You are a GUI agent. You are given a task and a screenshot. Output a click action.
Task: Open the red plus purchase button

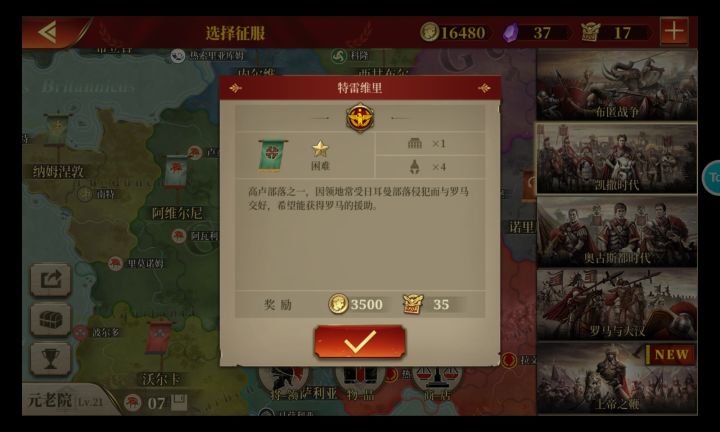point(674,31)
